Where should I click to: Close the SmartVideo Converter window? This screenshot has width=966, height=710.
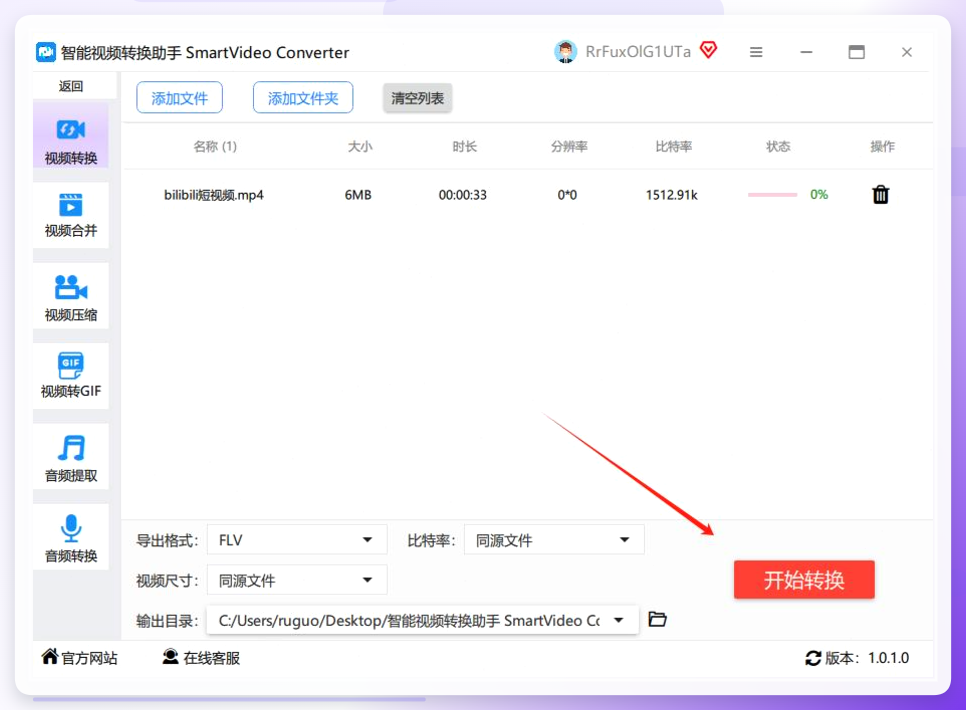[x=907, y=52]
